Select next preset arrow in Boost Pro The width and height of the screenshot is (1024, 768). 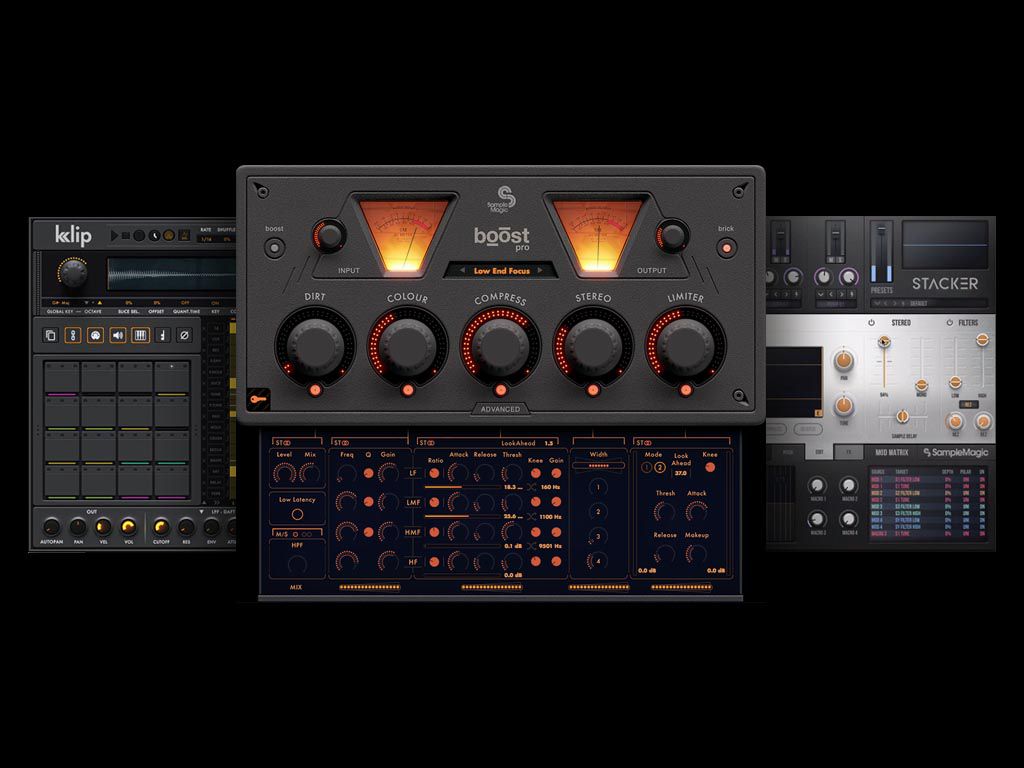tap(540, 270)
